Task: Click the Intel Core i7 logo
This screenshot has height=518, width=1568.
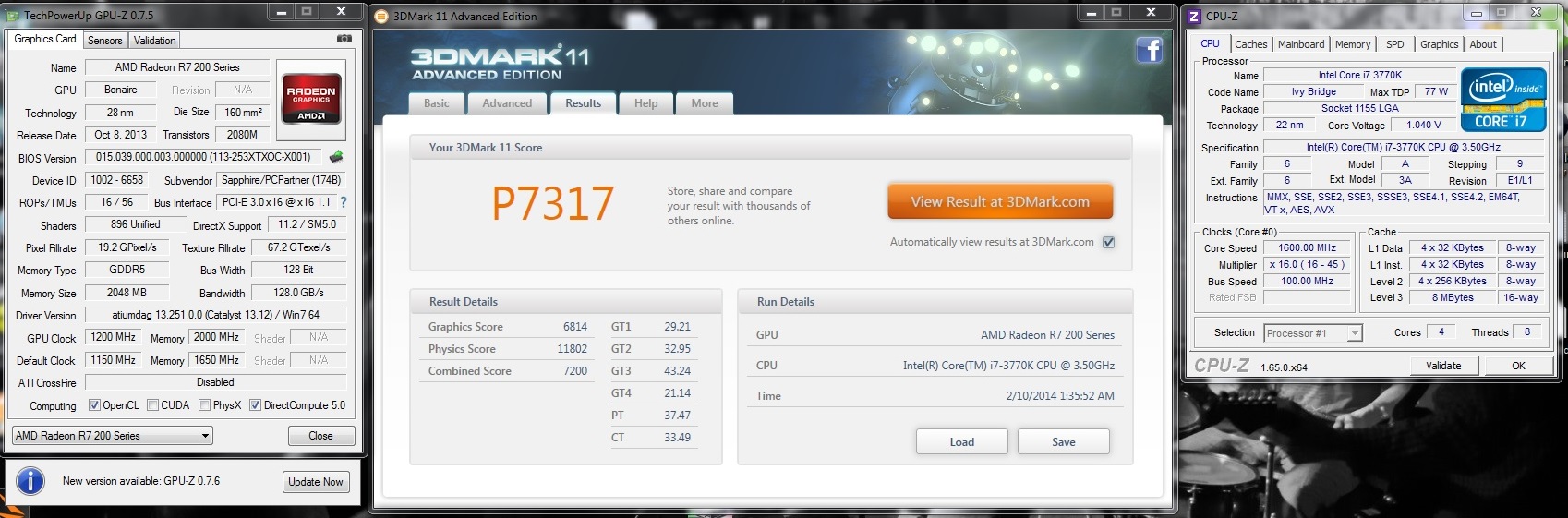Action: [x=1502, y=100]
